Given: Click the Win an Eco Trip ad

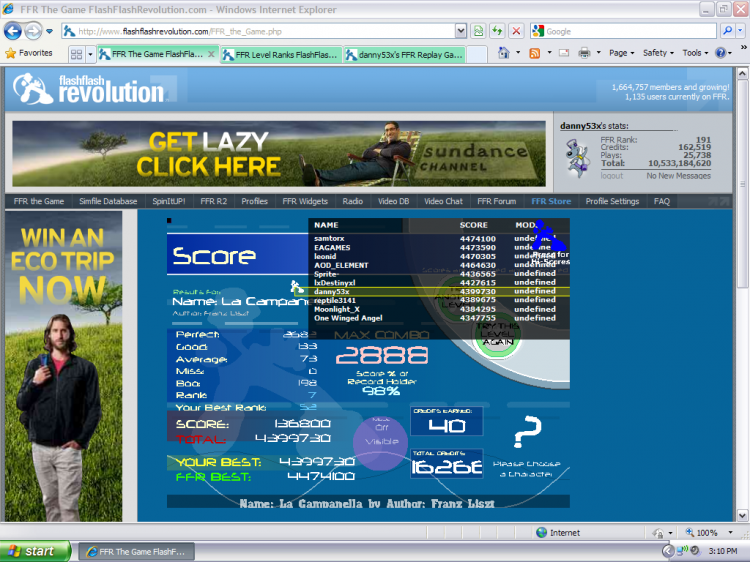Looking at the screenshot, I should point(63,366).
